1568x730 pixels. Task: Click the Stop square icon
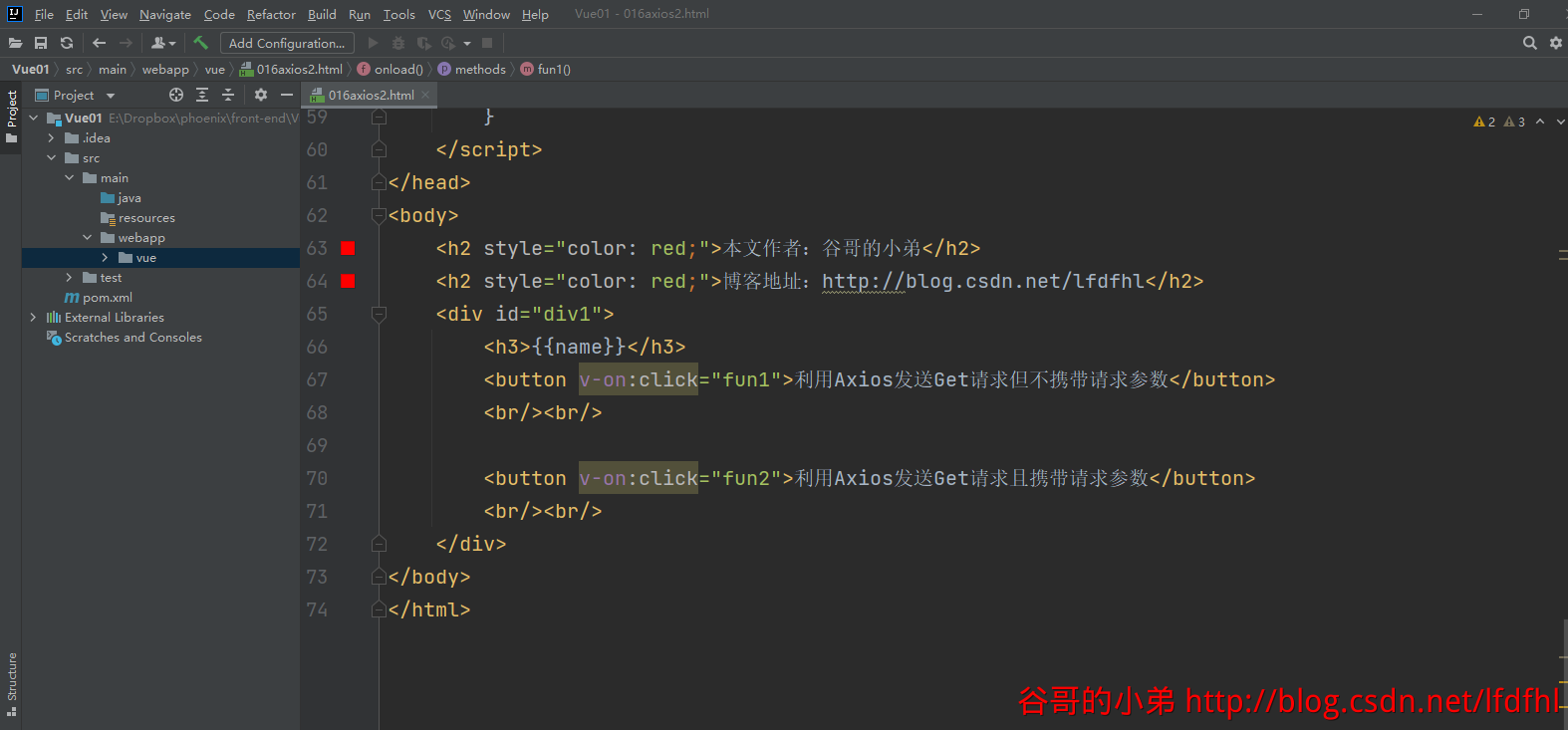487,43
